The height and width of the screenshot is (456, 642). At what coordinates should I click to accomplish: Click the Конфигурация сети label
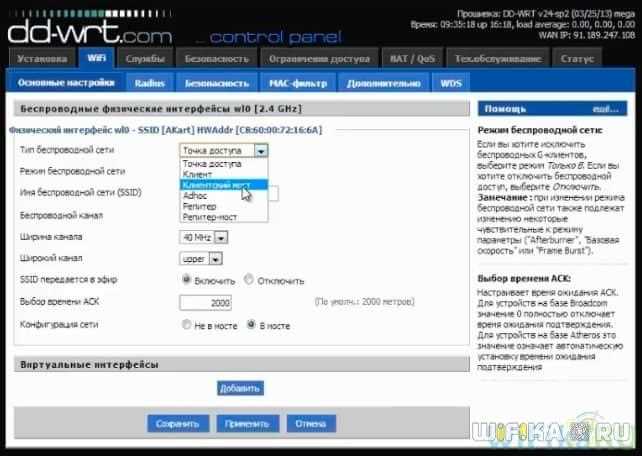pos(59,324)
